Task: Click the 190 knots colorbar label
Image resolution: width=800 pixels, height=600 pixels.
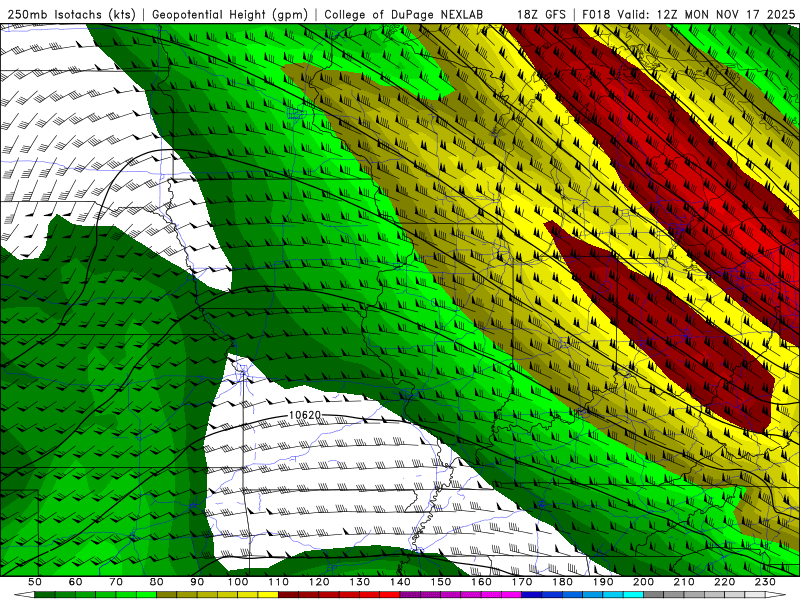Action: point(603,582)
